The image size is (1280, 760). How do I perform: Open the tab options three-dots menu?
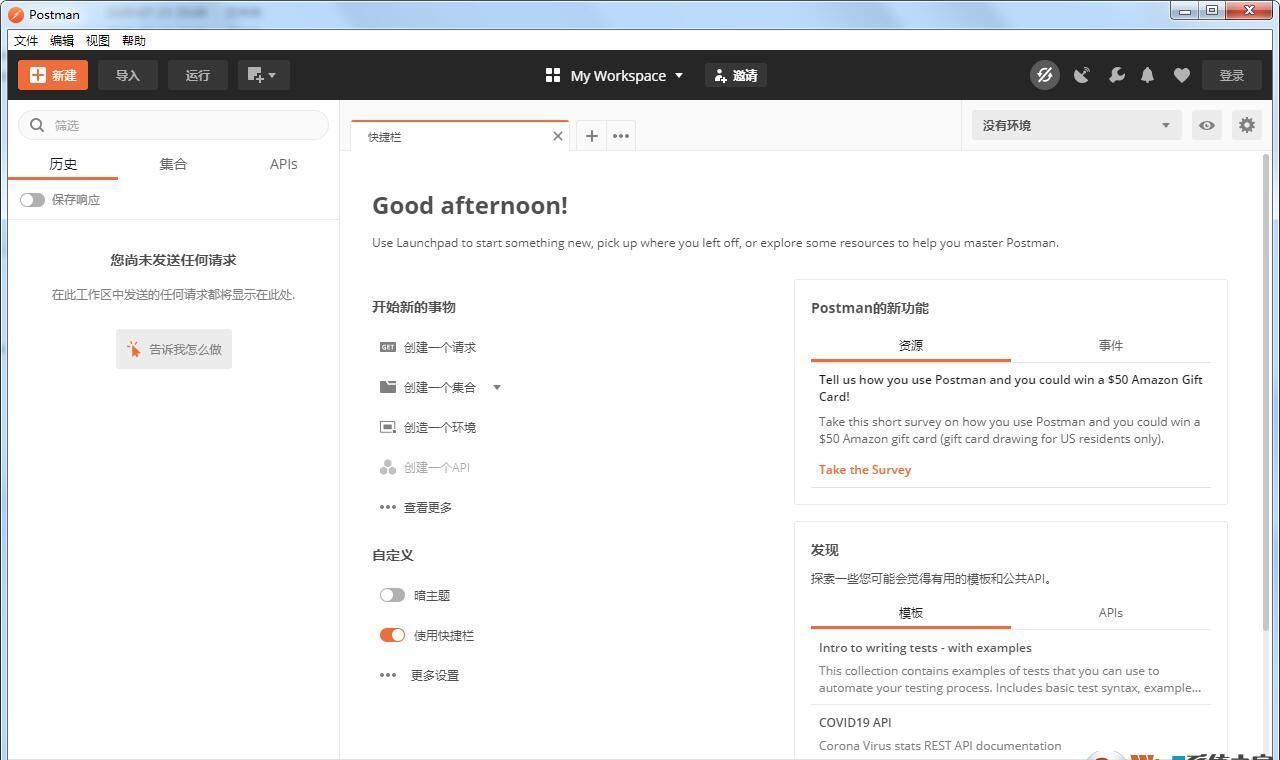(x=621, y=136)
